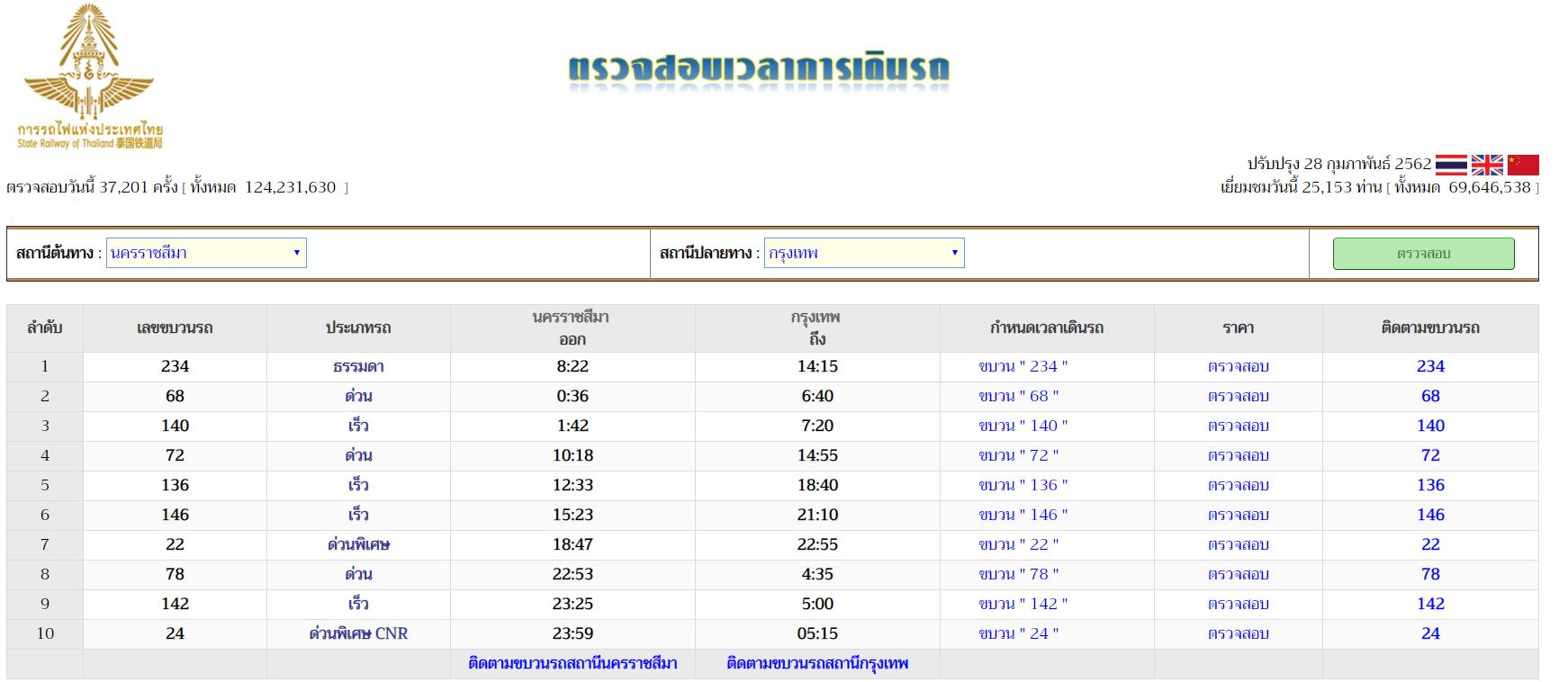Check the price for train 72

(1239, 455)
